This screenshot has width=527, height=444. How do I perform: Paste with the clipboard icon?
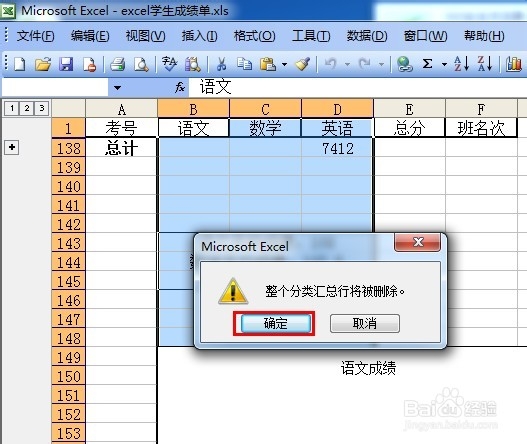pyautogui.click(x=268, y=64)
